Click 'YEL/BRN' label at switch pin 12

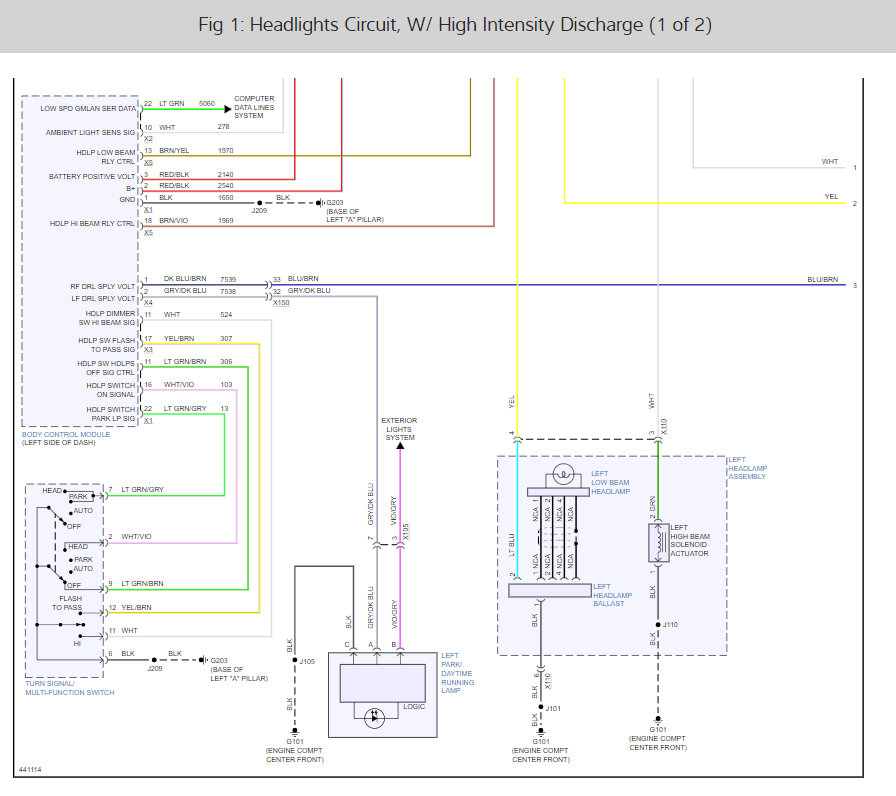point(137,607)
